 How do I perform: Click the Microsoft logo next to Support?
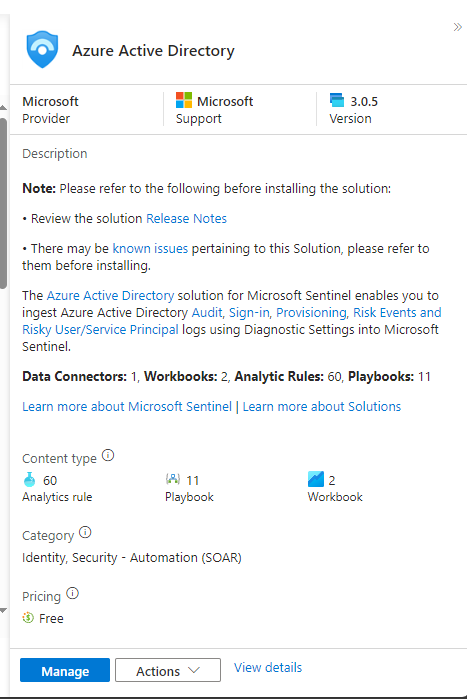184,100
